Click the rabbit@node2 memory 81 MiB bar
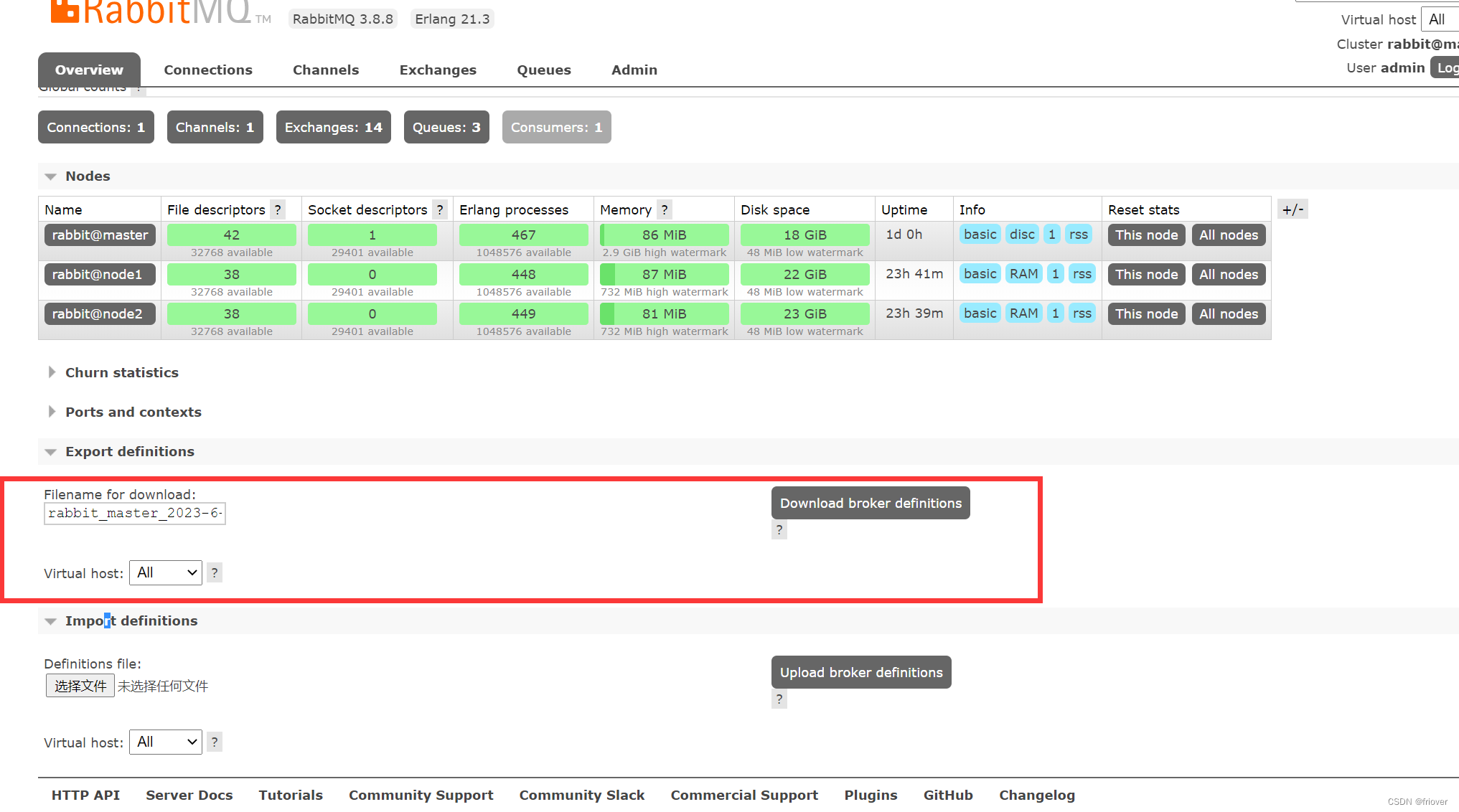The image size is (1459, 812). 665,313
